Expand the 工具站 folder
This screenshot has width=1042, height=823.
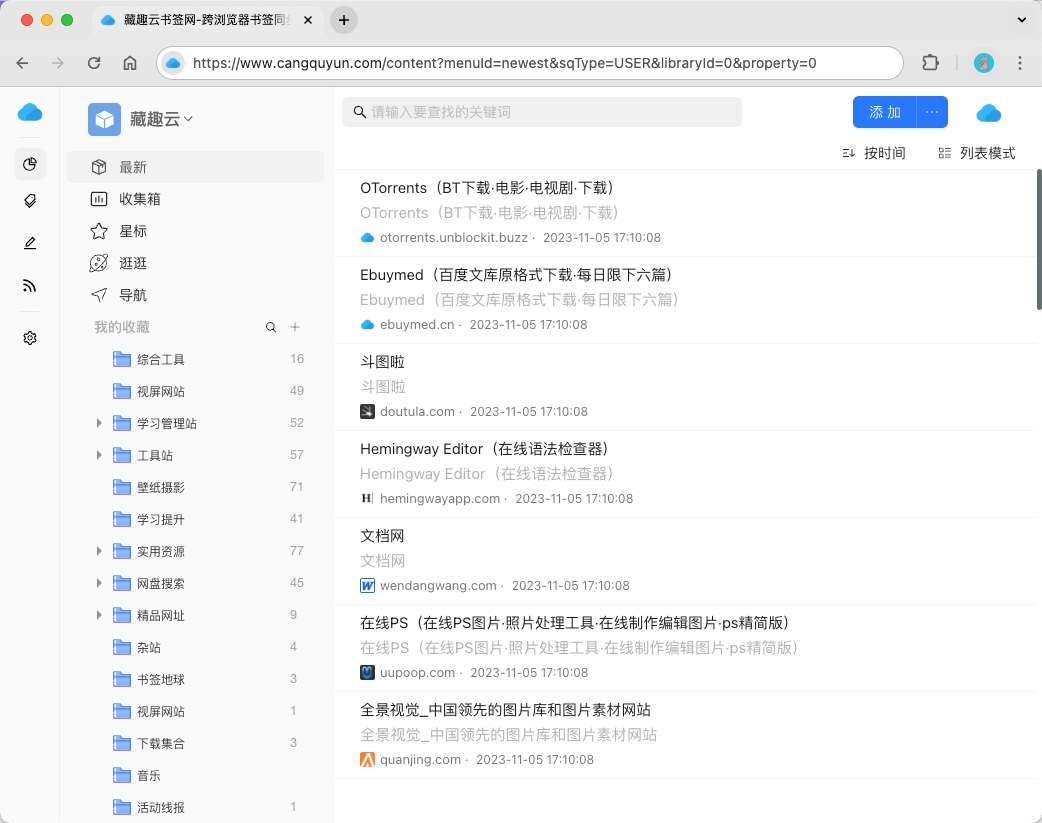tap(98, 455)
